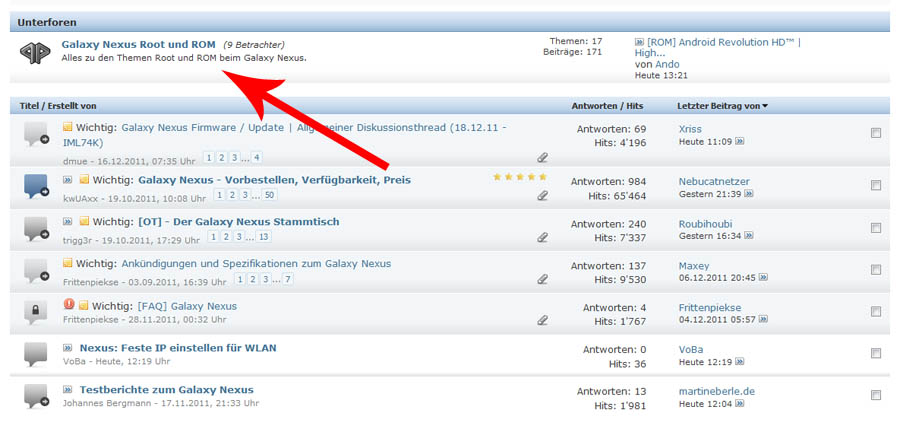
Task: Check the Testberichte thread checkbox
Action: tap(876, 395)
